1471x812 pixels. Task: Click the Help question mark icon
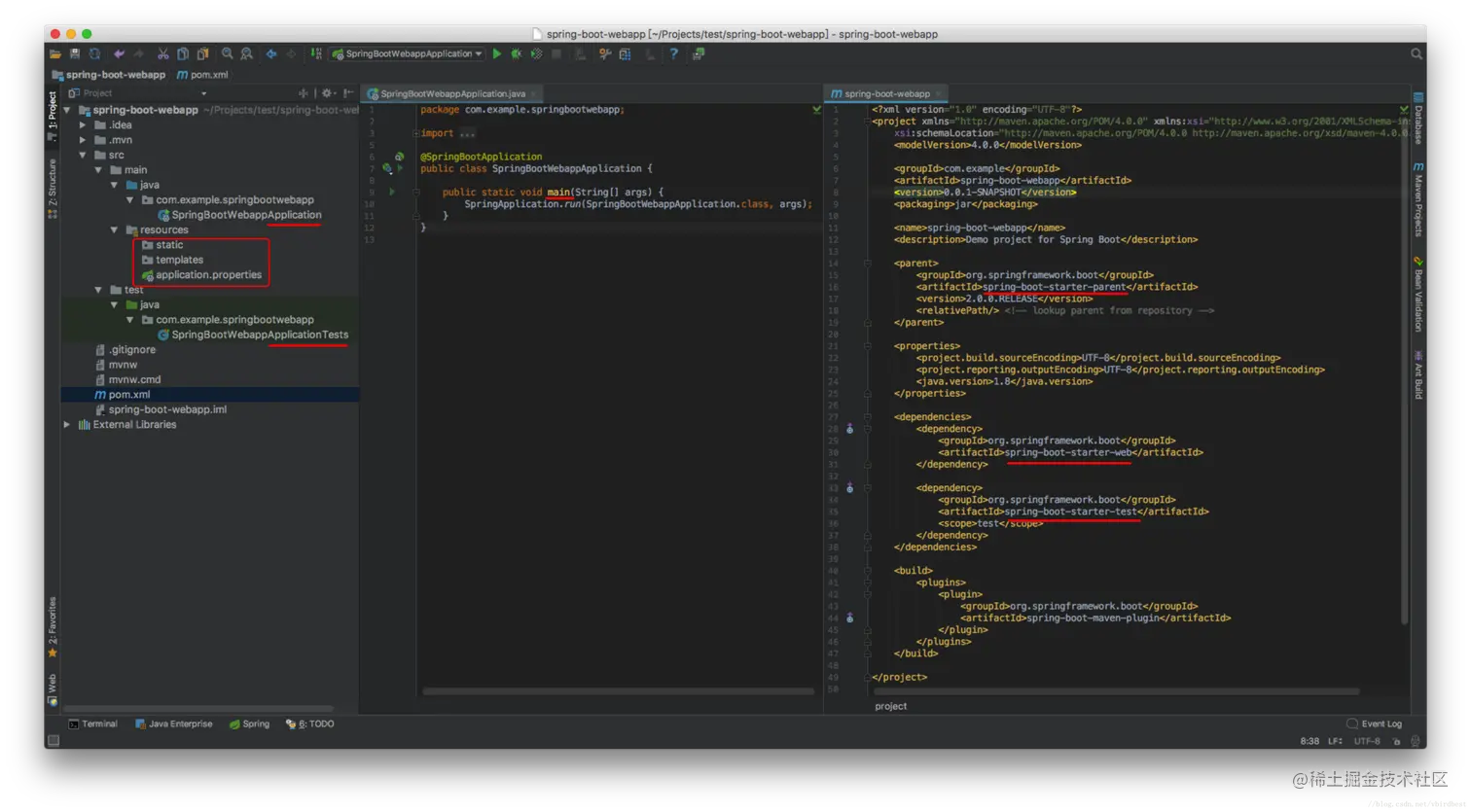click(x=673, y=54)
